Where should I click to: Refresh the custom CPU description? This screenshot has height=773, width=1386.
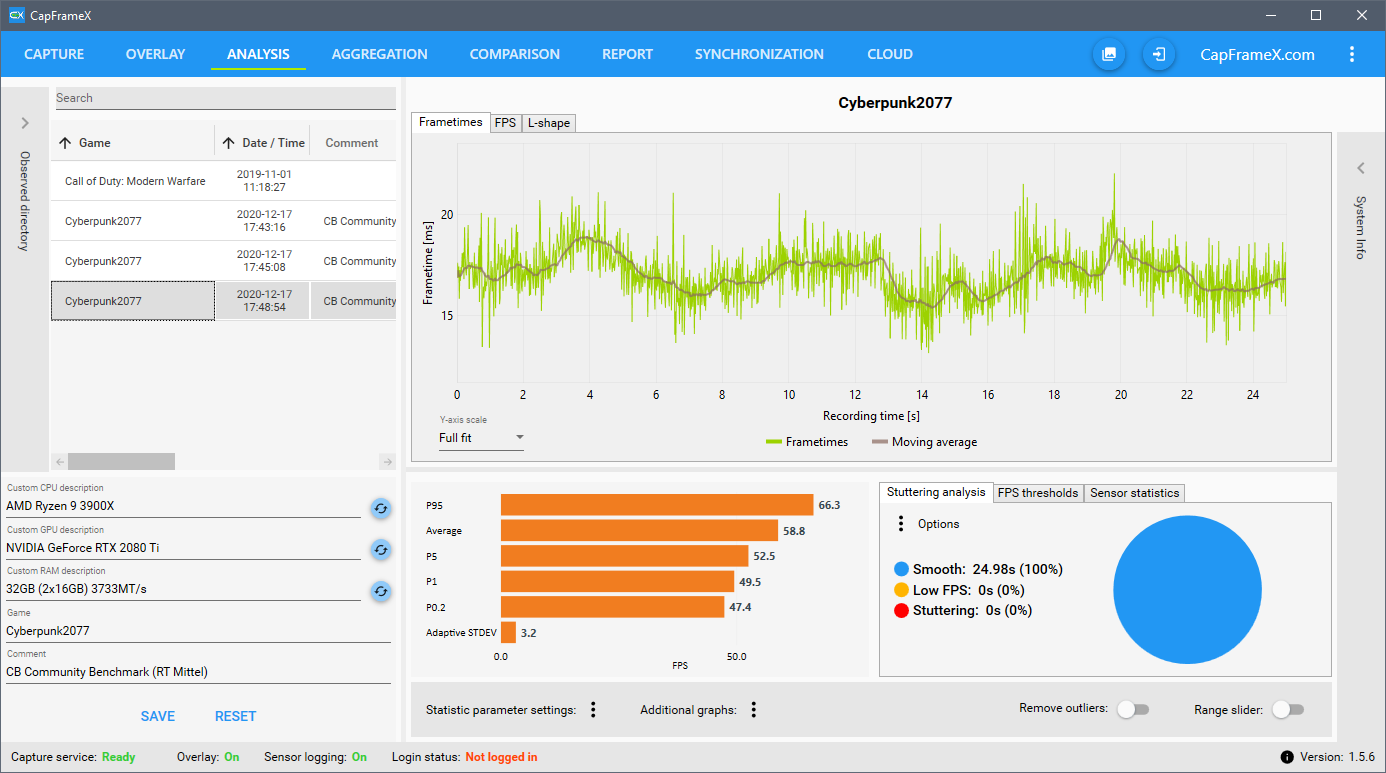coord(380,508)
